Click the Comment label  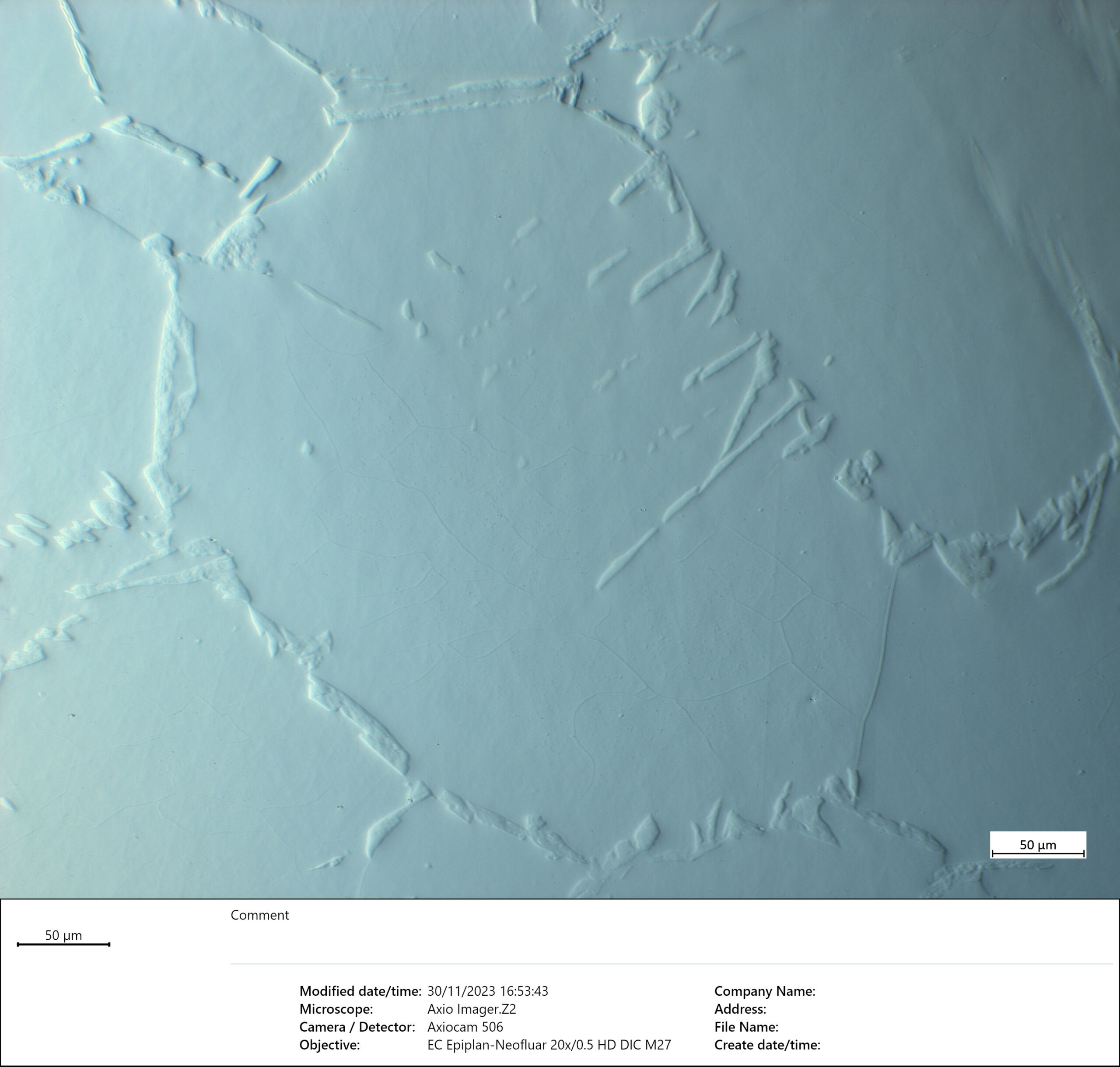(x=259, y=915)
